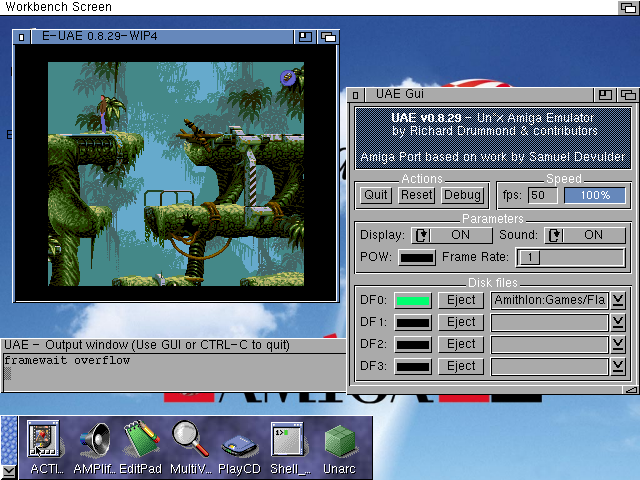Toggle the Sound ON cycle gadget
The image size is (640, 480).
[584, 235]
